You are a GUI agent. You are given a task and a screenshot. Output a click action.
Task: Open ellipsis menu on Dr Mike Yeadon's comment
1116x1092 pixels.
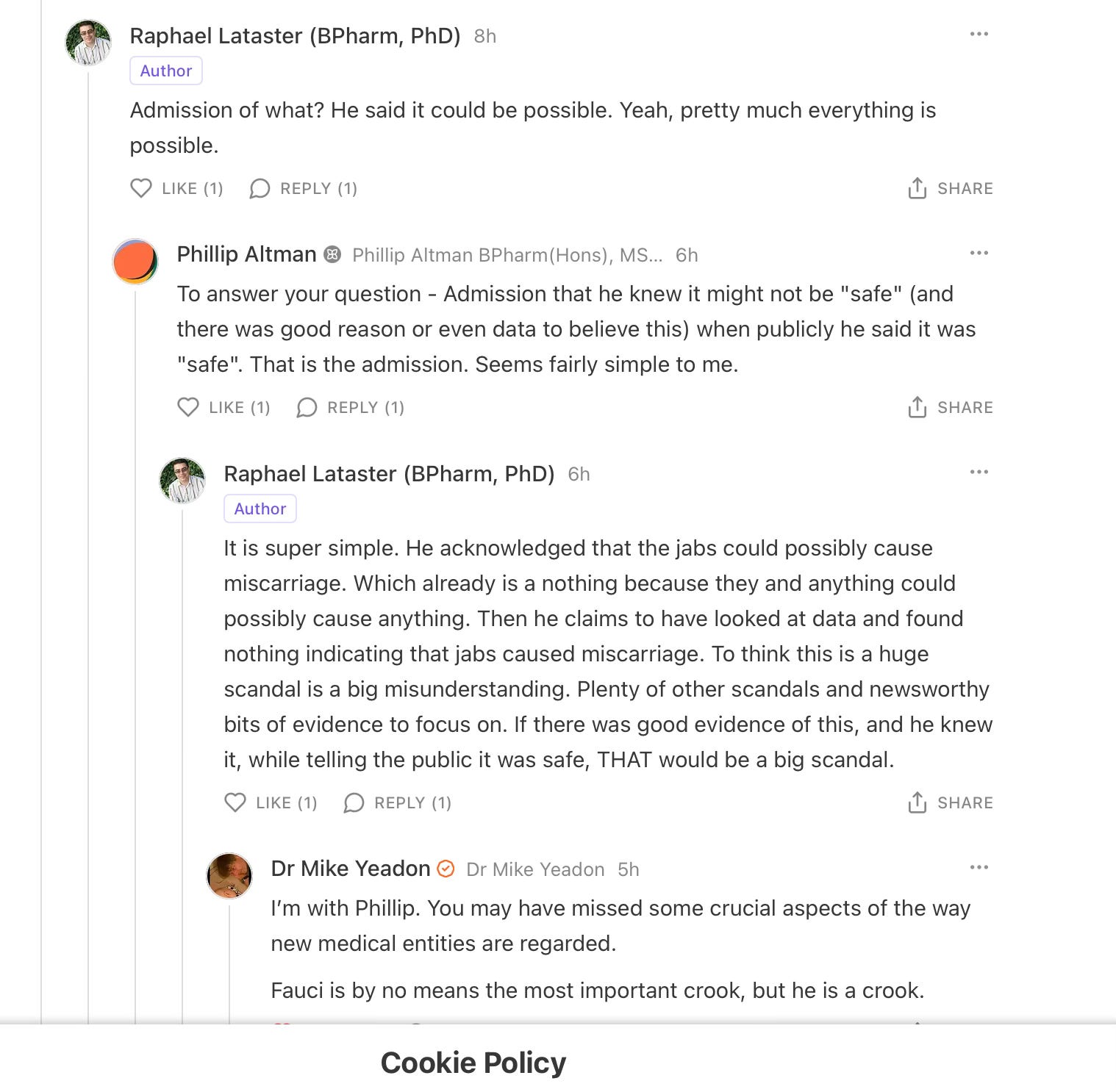[x=979, y=868]
